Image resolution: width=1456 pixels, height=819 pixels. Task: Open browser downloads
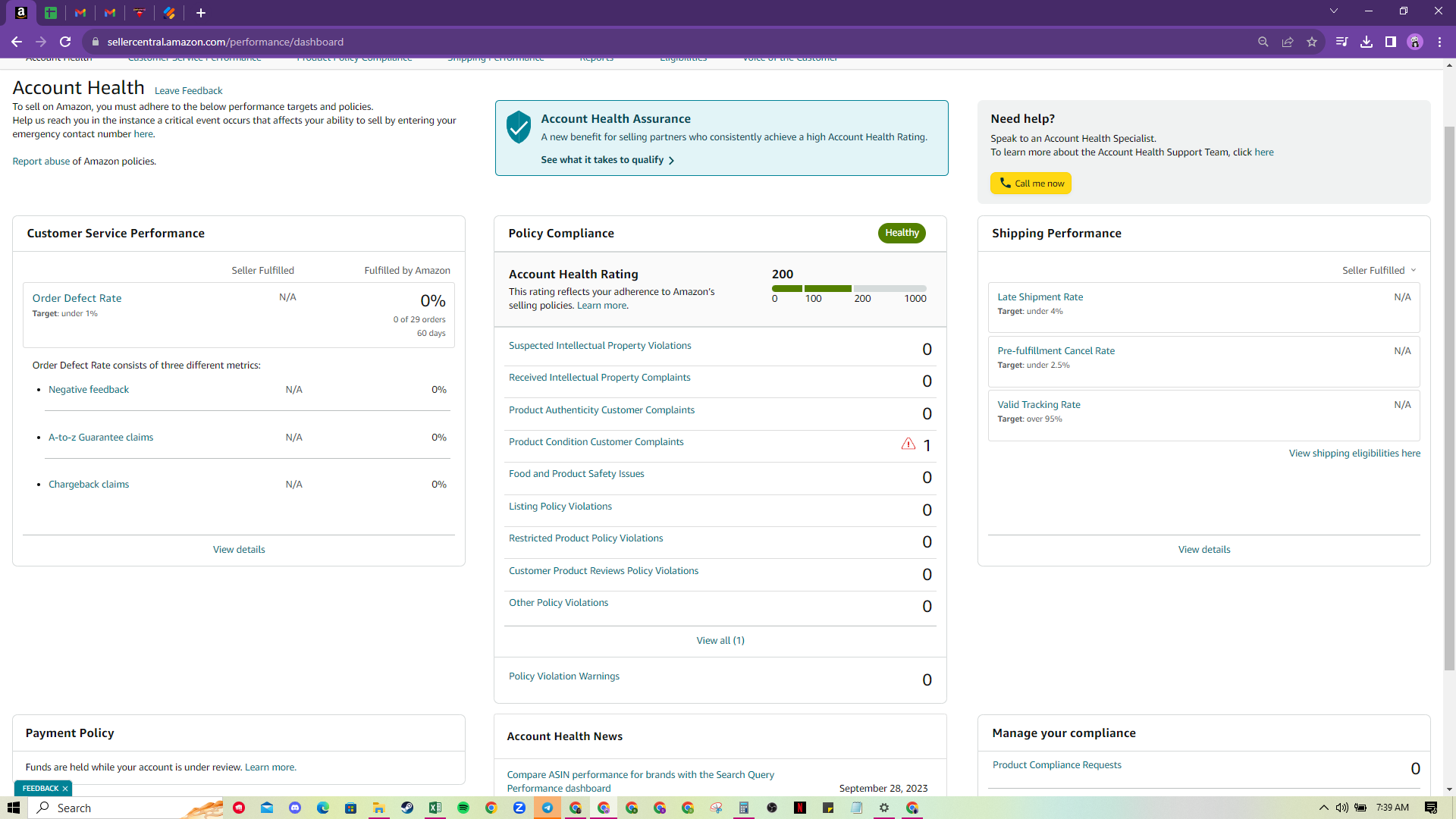coord(1367,42)
